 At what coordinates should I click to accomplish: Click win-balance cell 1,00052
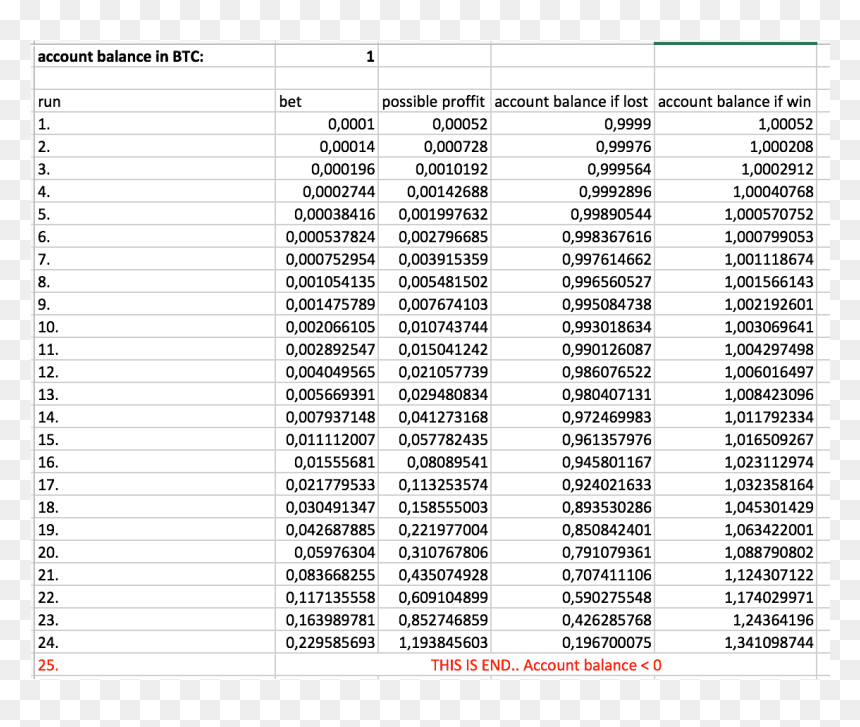tap(735, 124)
